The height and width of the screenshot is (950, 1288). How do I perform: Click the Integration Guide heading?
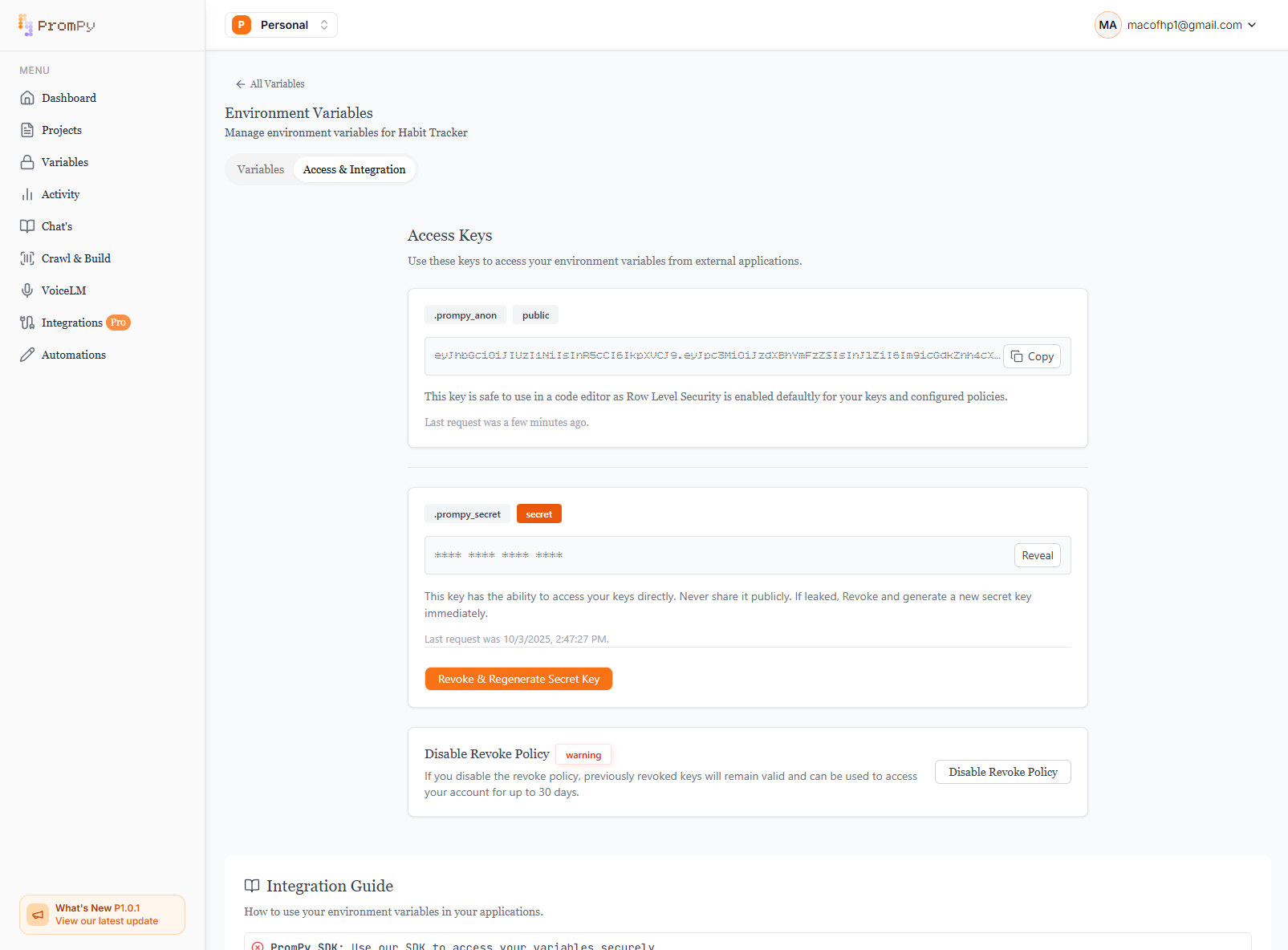click(330, 886)
